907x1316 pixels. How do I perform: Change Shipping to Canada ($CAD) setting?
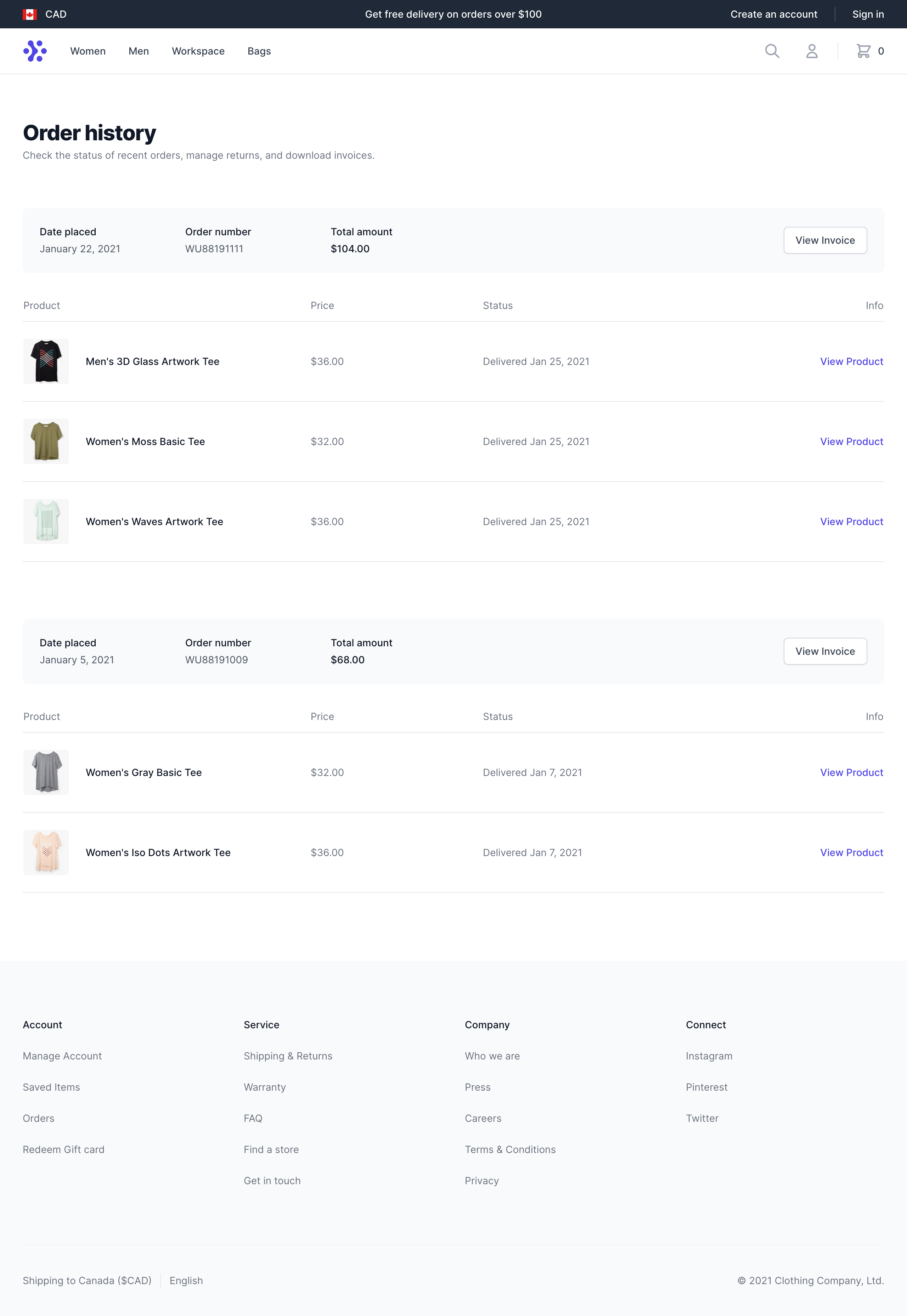pos(87,1280)
